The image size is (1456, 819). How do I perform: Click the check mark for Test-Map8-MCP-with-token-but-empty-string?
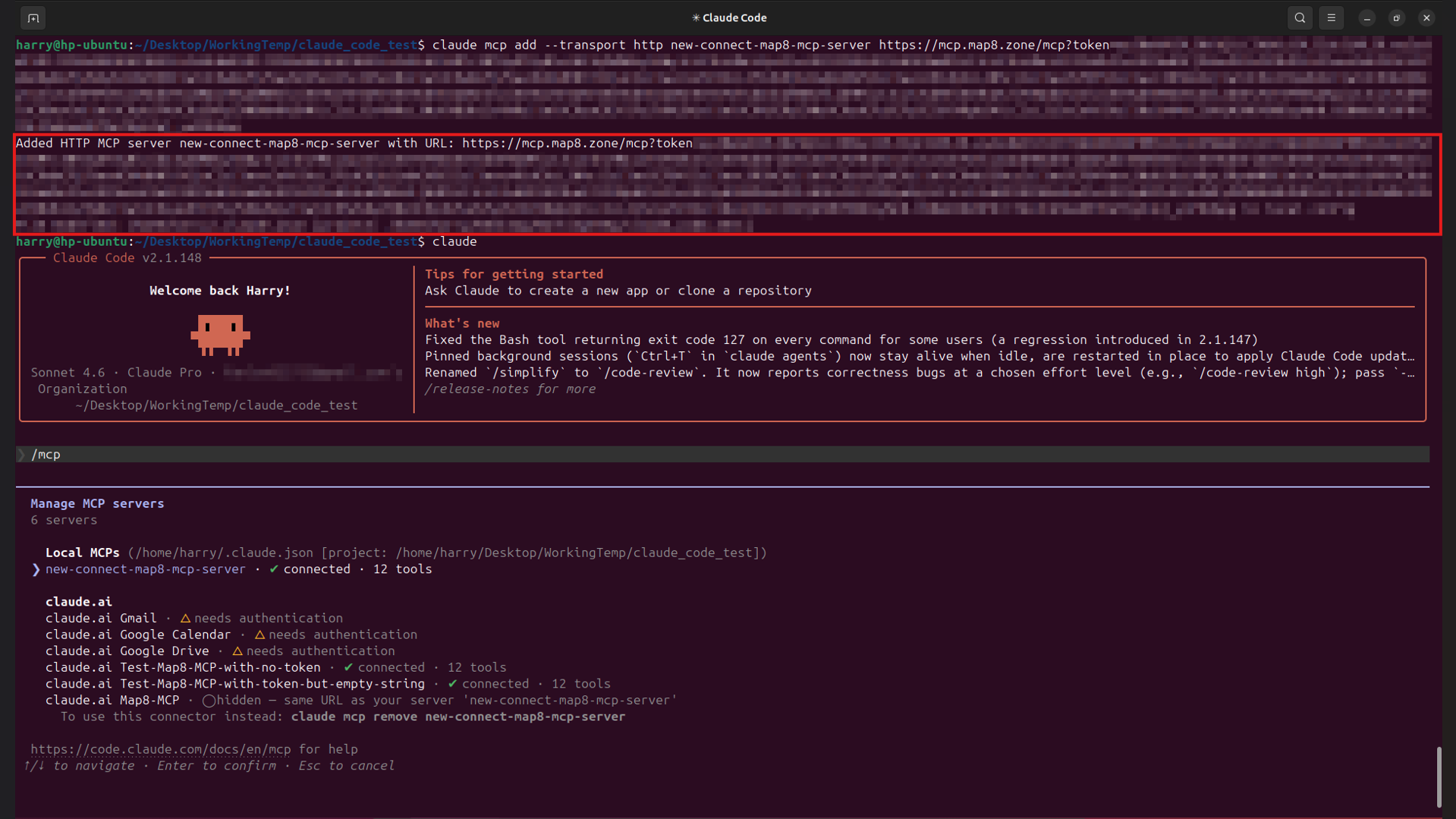(452, 684)
